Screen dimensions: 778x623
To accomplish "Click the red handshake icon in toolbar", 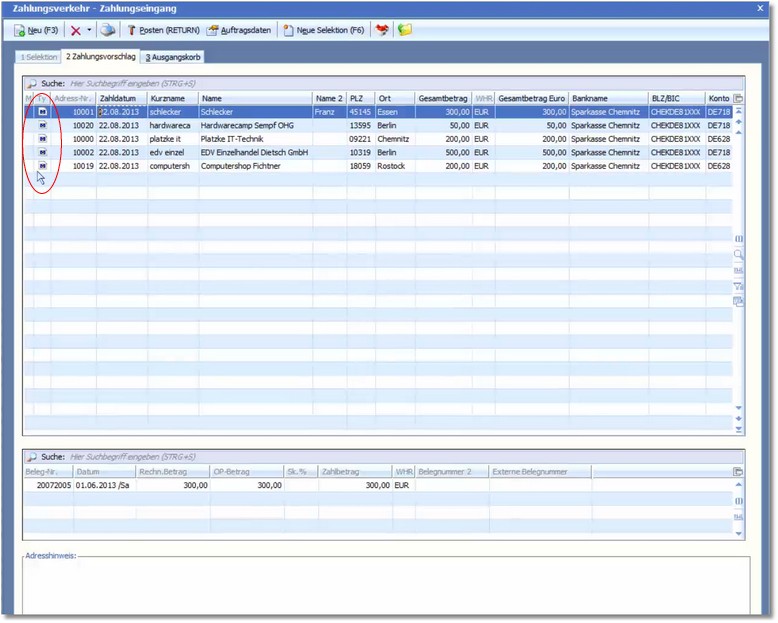I will tap(381, 31).
